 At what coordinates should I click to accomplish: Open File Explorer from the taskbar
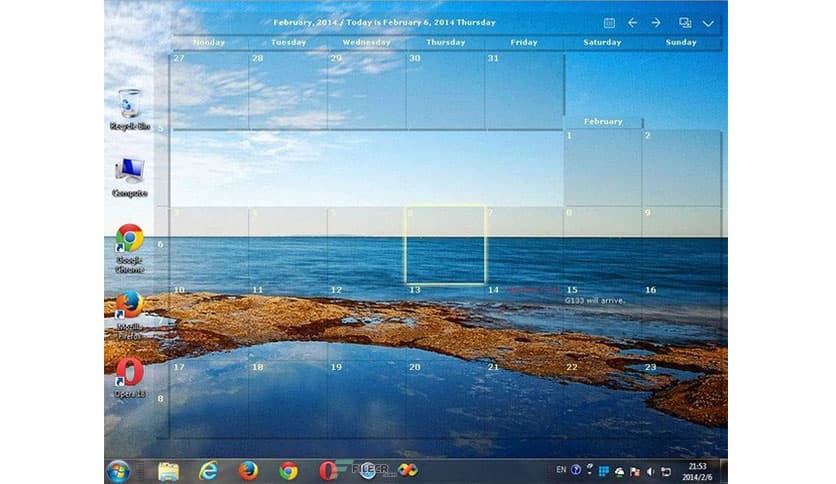click(168, 471)
